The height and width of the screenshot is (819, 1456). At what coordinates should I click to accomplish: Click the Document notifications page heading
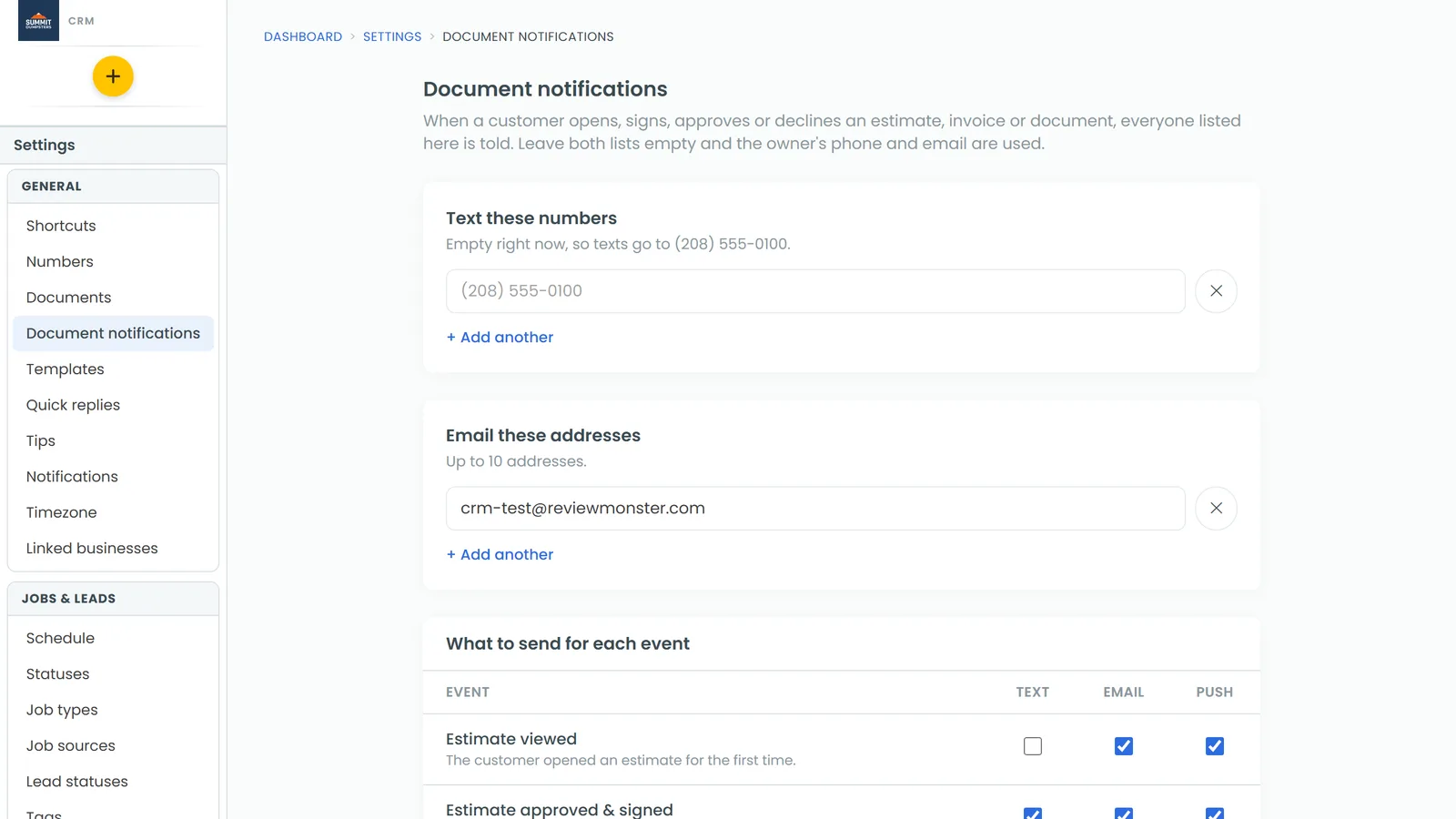pyautogui.click(x=545, y=89)
